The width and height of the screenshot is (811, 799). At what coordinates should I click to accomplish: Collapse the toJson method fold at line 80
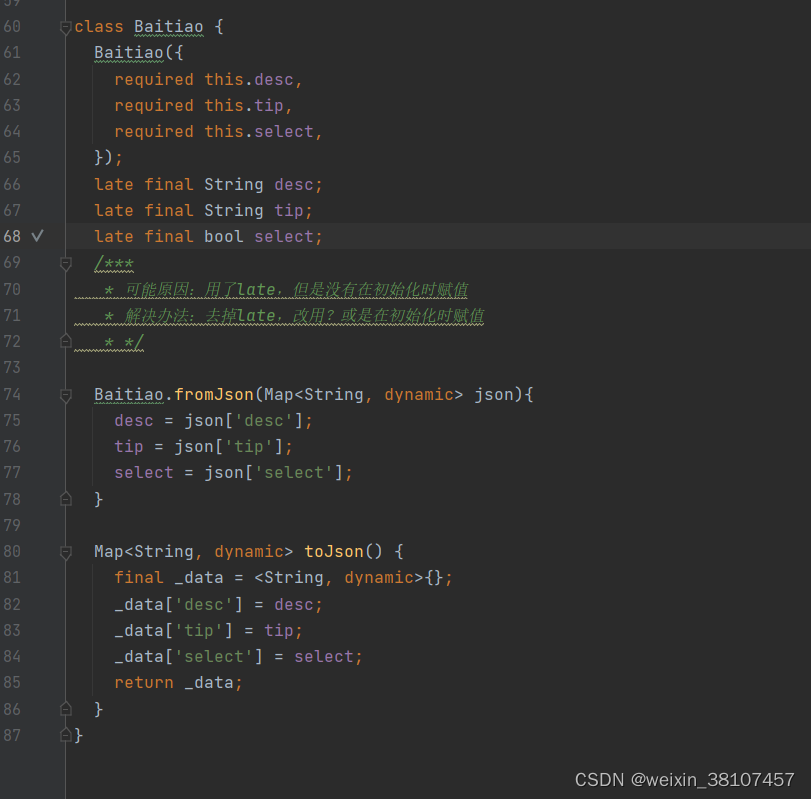pyautogui.click(x=66, y=553)
